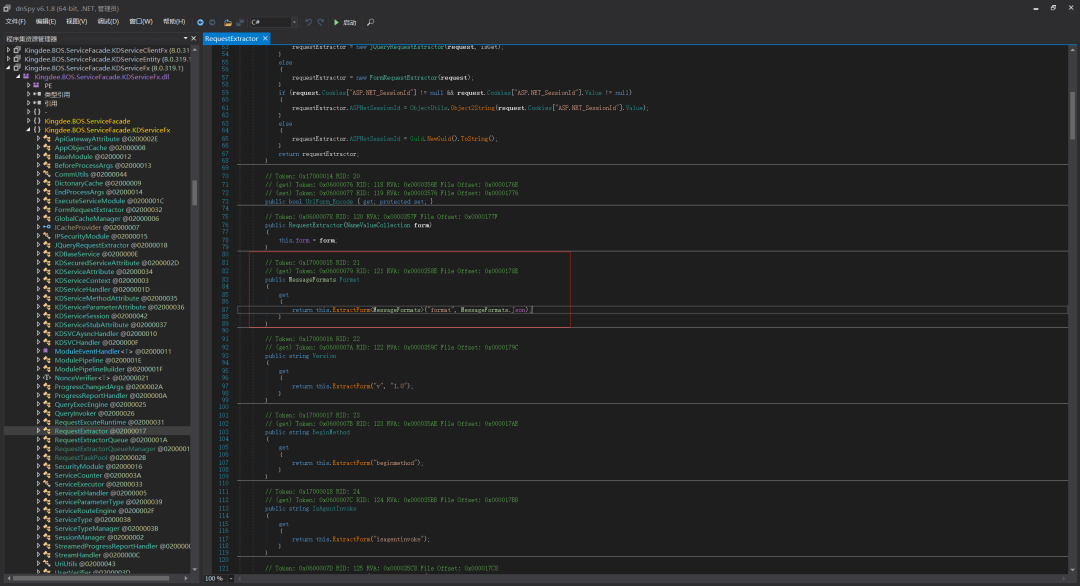
Task: Click the navigate forward arrow icon
Action: point(212,22)
